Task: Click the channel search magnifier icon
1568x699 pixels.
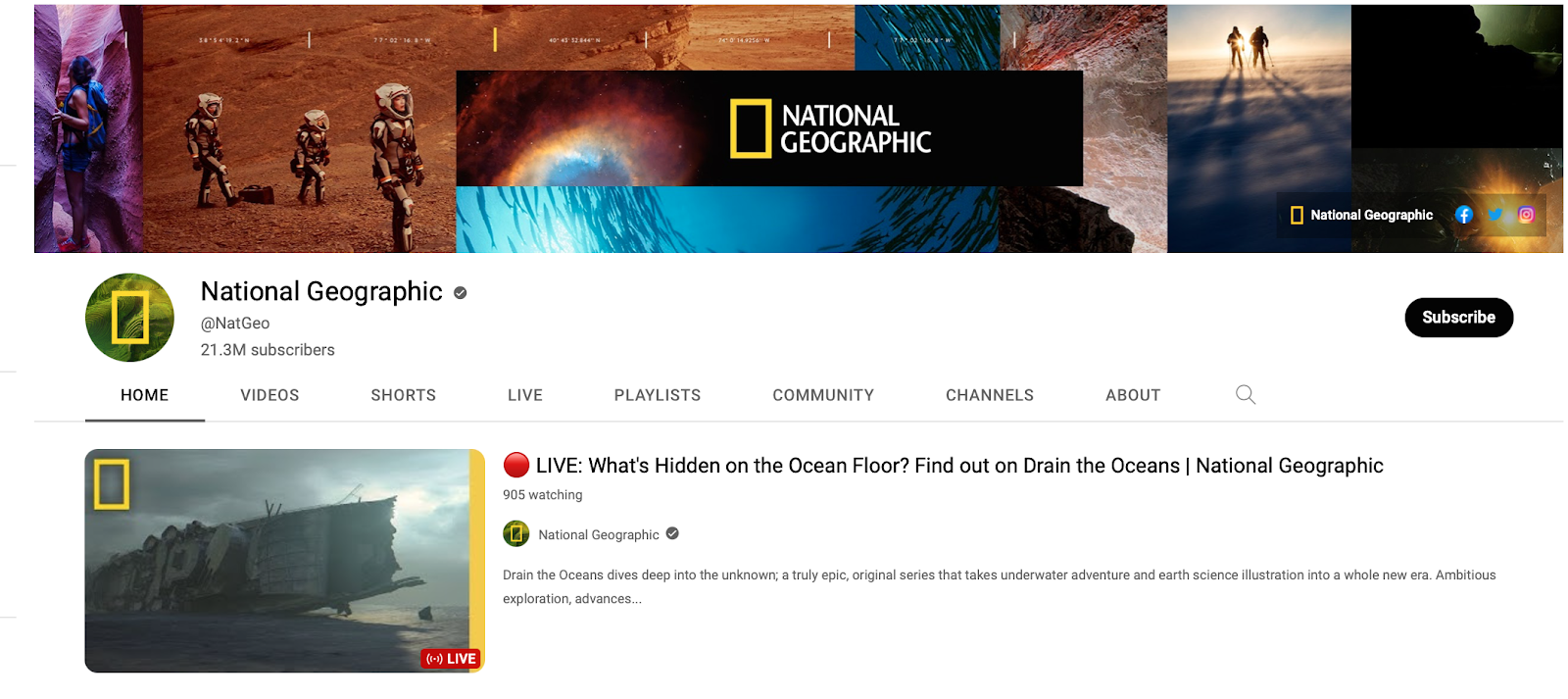Action: tap(1246, 394)
